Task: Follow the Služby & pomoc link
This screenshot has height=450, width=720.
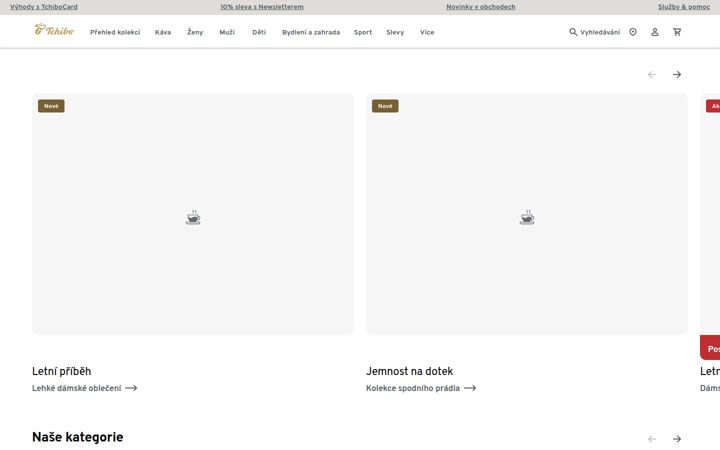Action: pos(684,7)
